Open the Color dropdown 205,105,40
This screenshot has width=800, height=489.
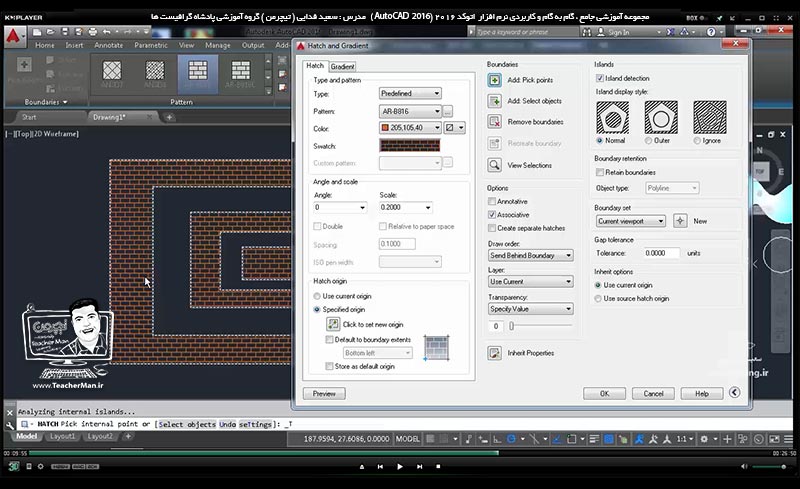(410, 128)
